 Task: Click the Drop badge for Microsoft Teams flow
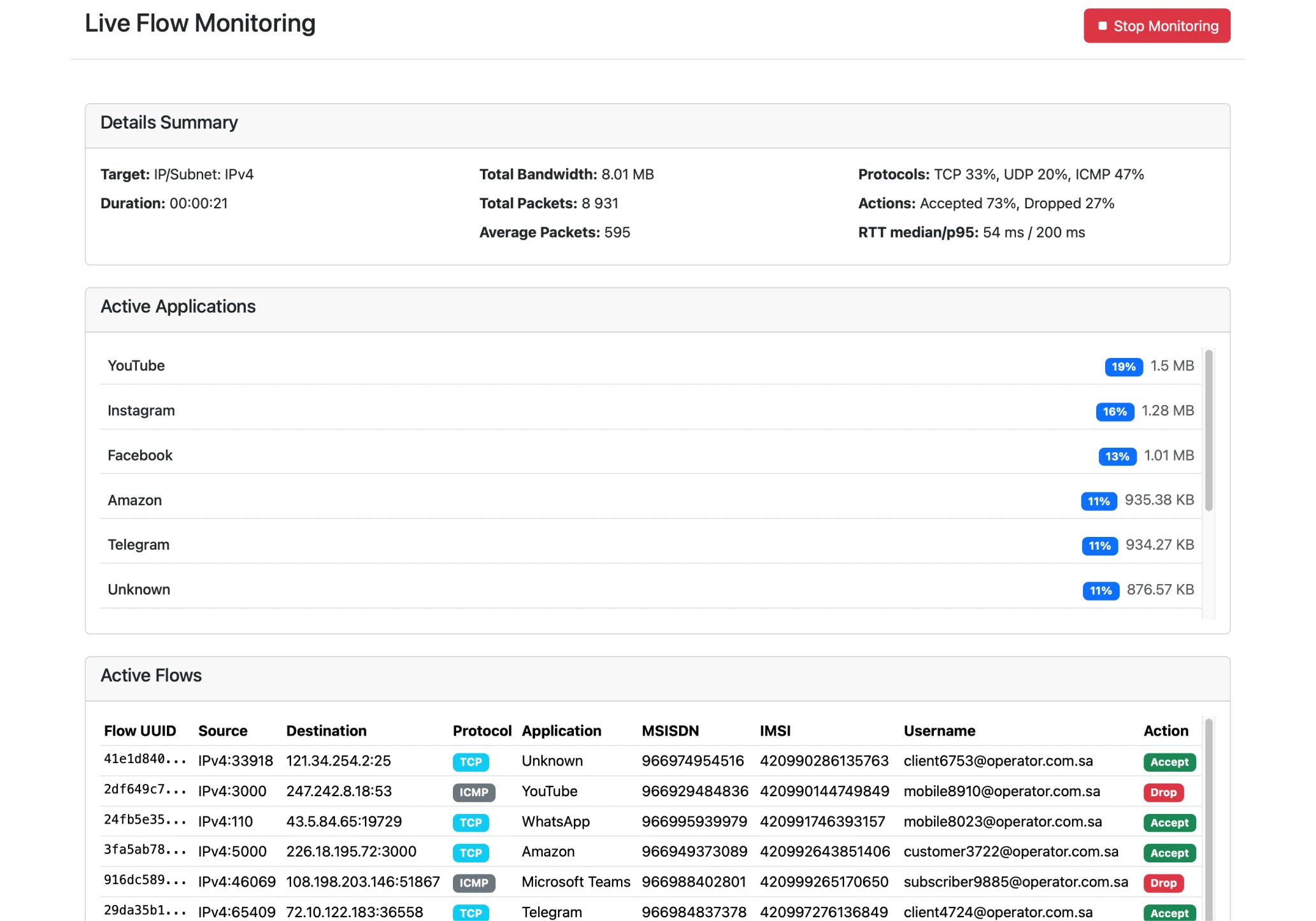pos(1162,883)
